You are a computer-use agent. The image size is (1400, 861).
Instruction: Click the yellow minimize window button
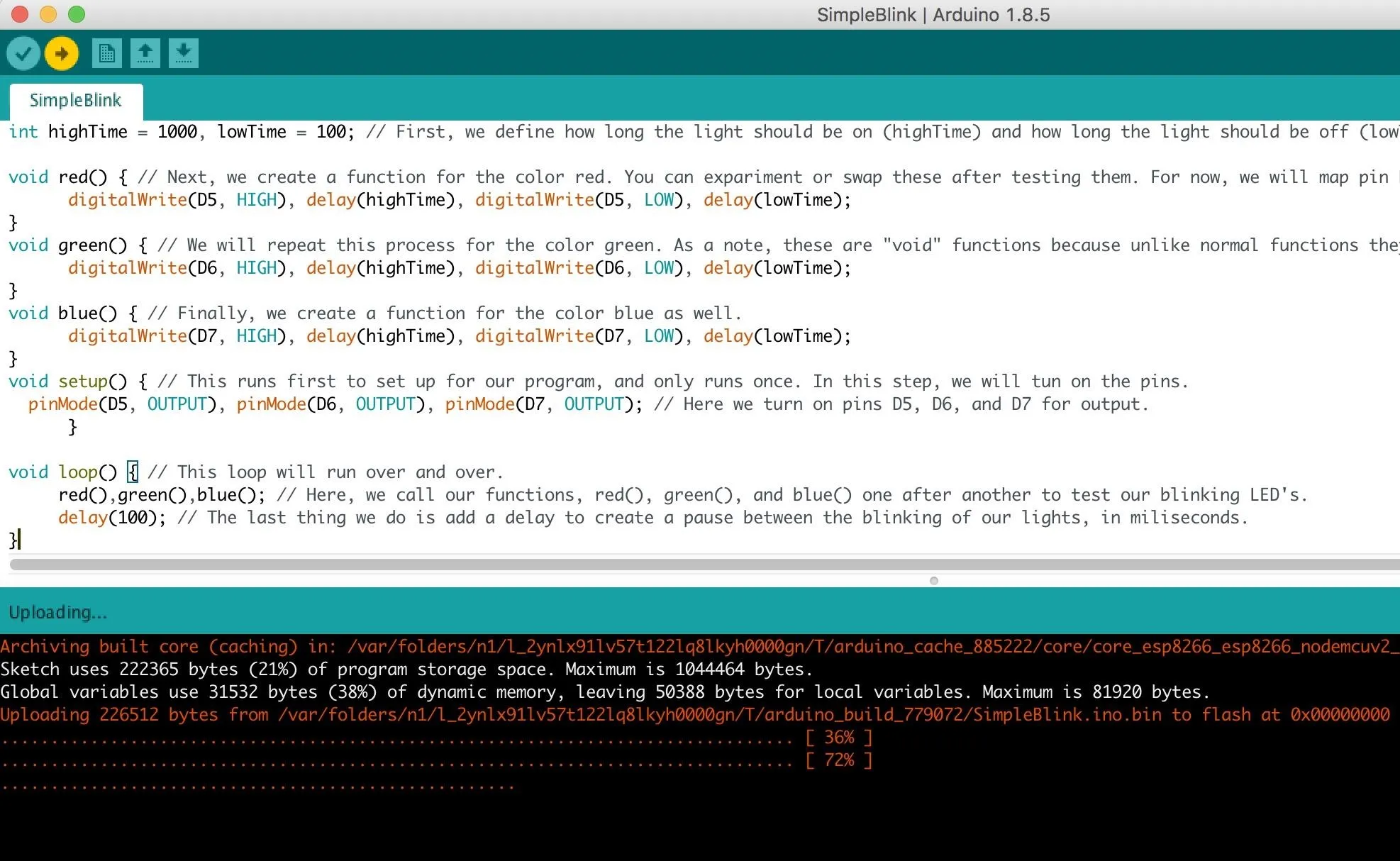tap(48, 14)
